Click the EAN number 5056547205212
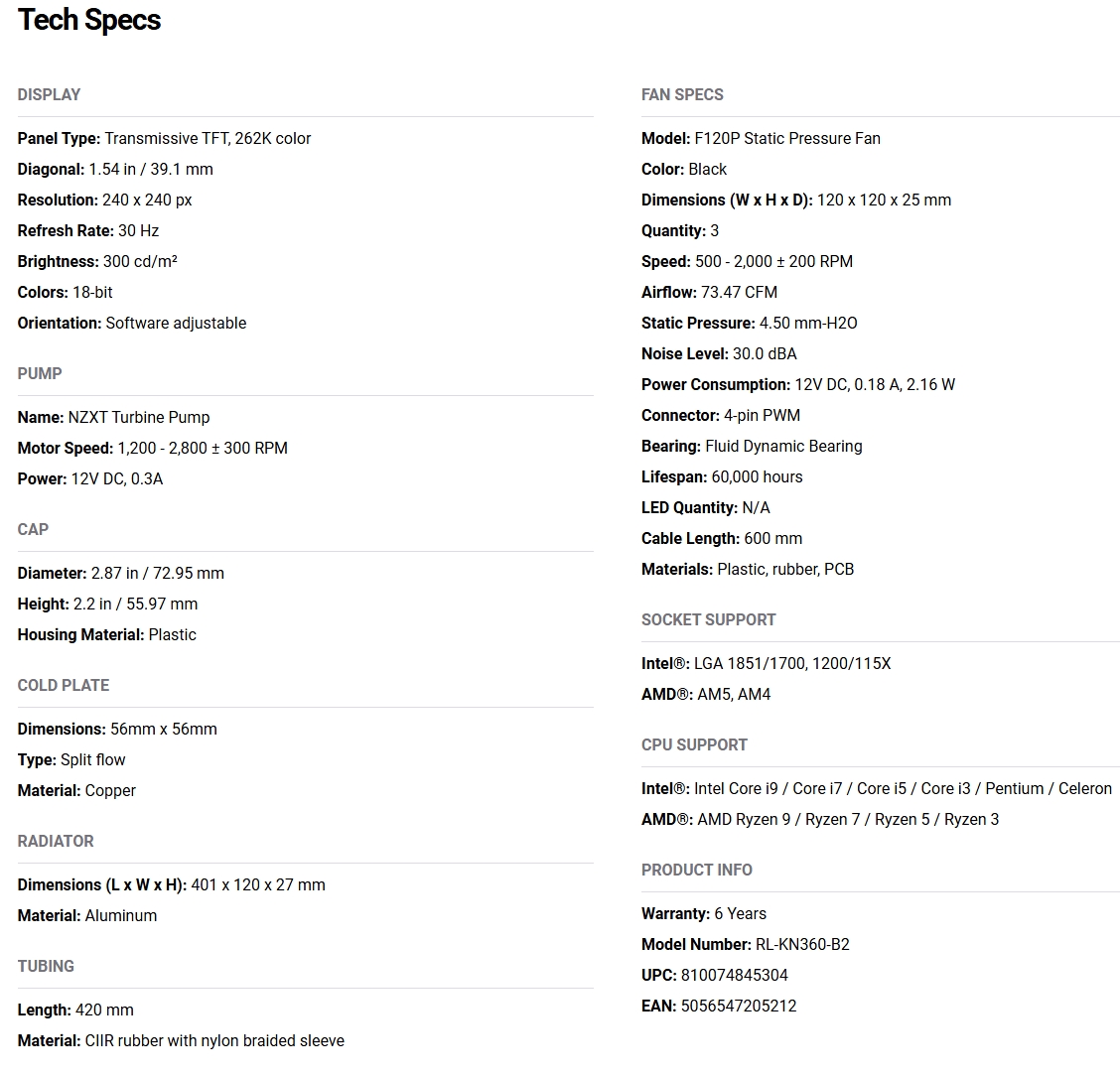1120x1078 pixels. click(x=739, y=1006)
